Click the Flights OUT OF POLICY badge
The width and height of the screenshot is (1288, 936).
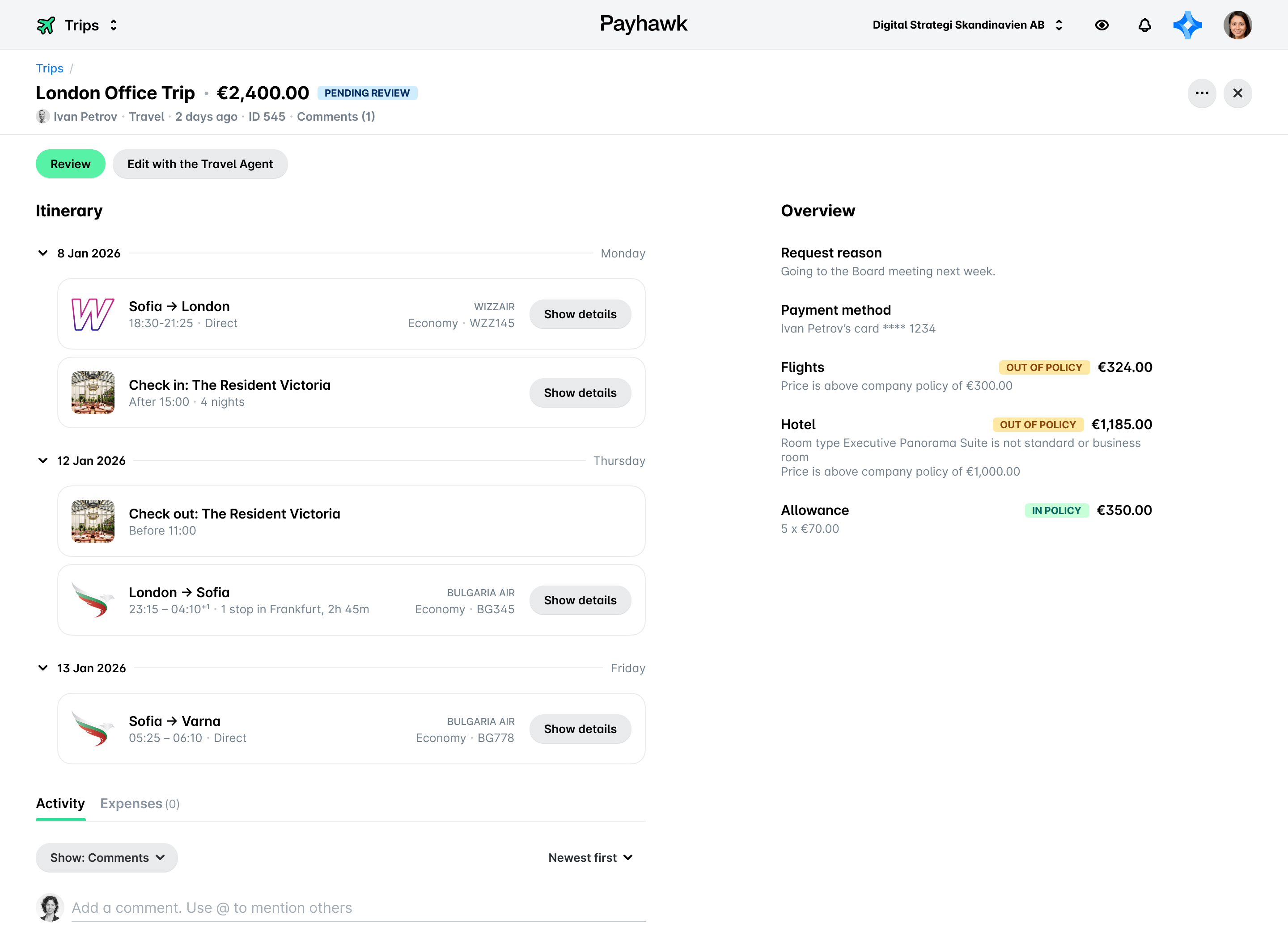[x=1044, y=367]
